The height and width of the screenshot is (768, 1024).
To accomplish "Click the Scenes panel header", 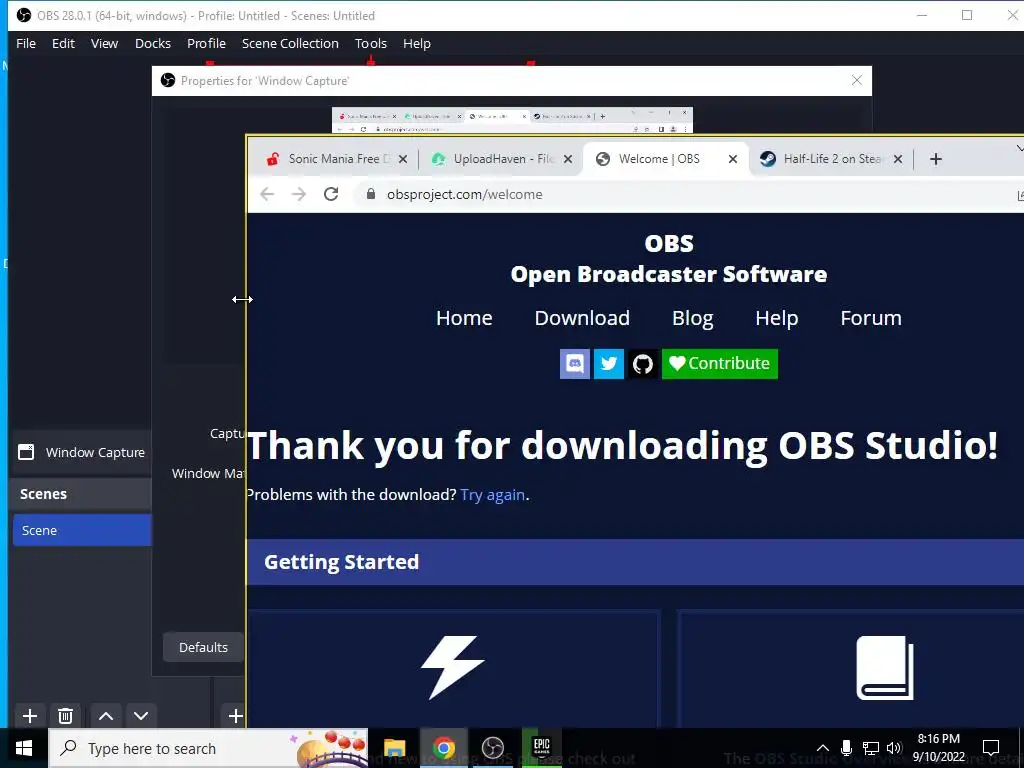I will pyautogui.click(x=81, y=494).
